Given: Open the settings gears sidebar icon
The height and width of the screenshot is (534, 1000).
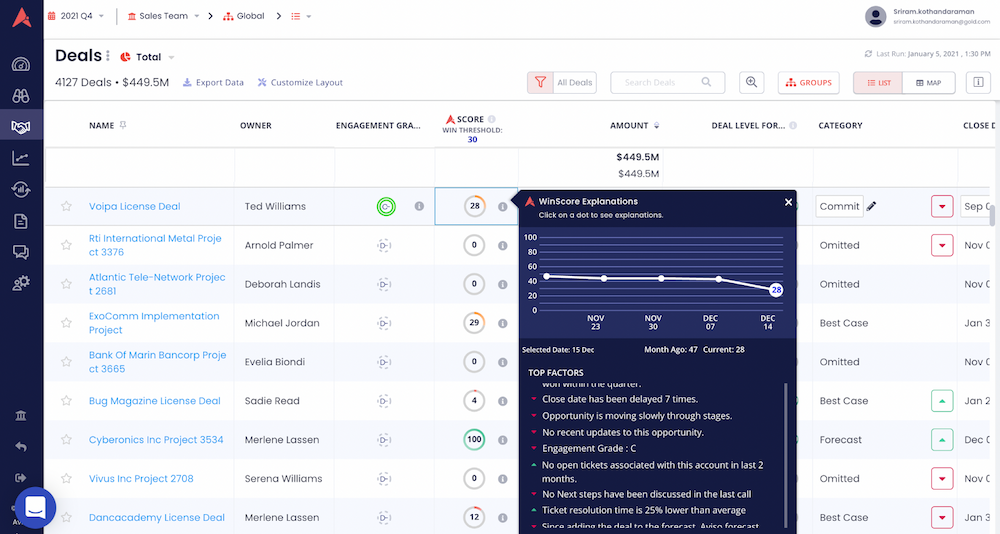Looking at the screenshot, I should [x=20, y=283].
